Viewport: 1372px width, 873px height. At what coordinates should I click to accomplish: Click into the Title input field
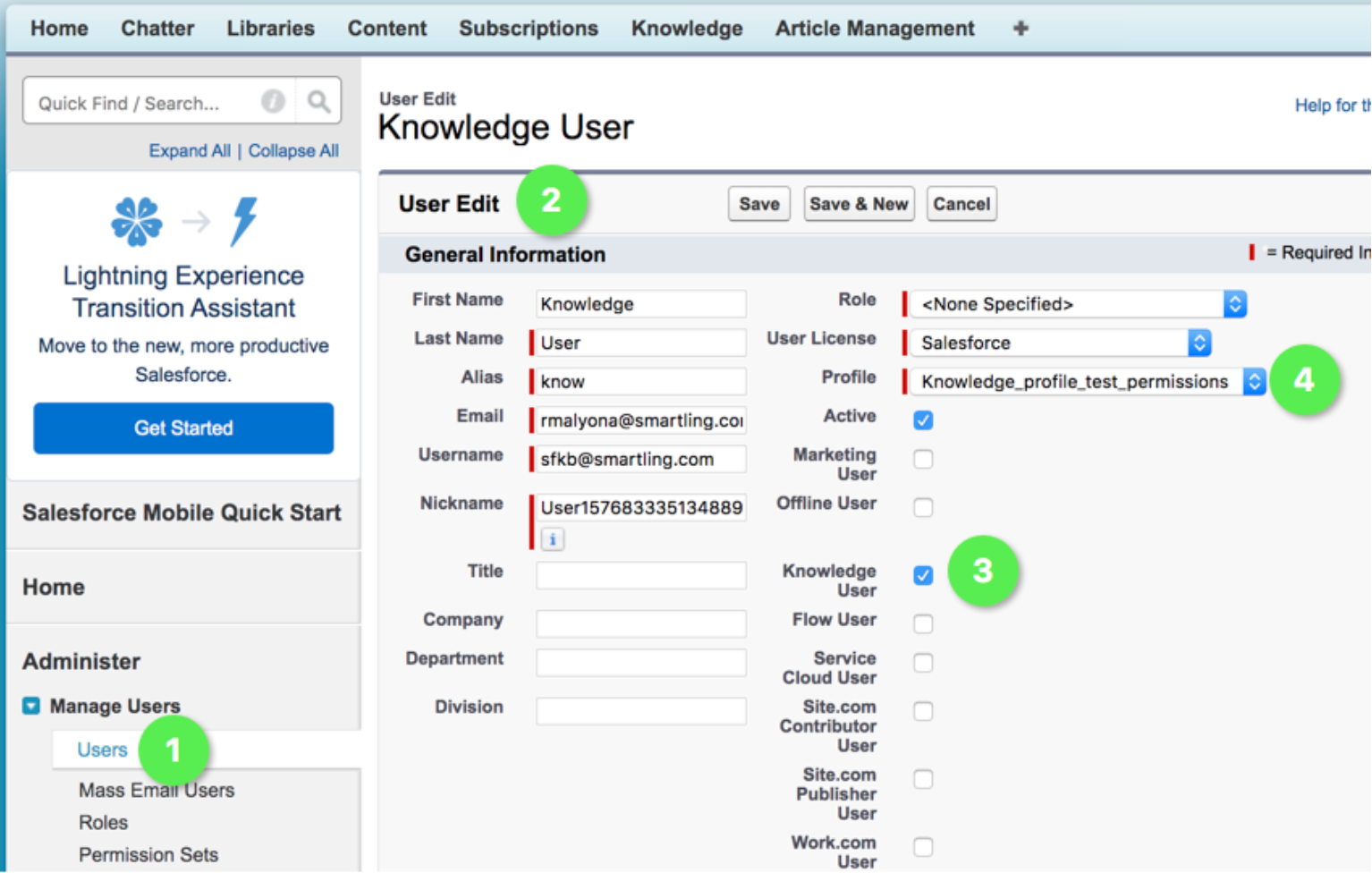pos(640,575)
